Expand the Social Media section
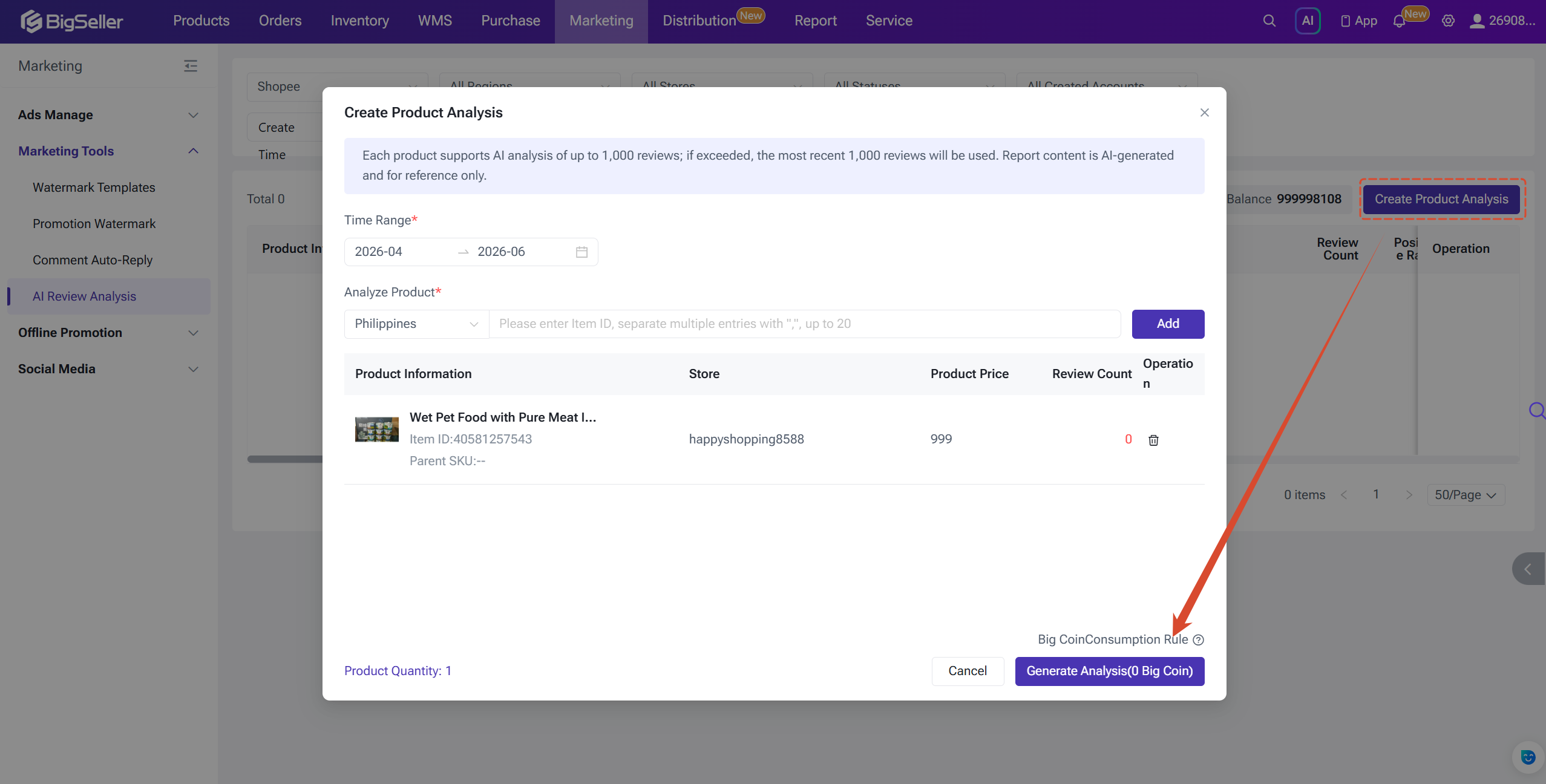1546x784 pixels. pos(109,369)
